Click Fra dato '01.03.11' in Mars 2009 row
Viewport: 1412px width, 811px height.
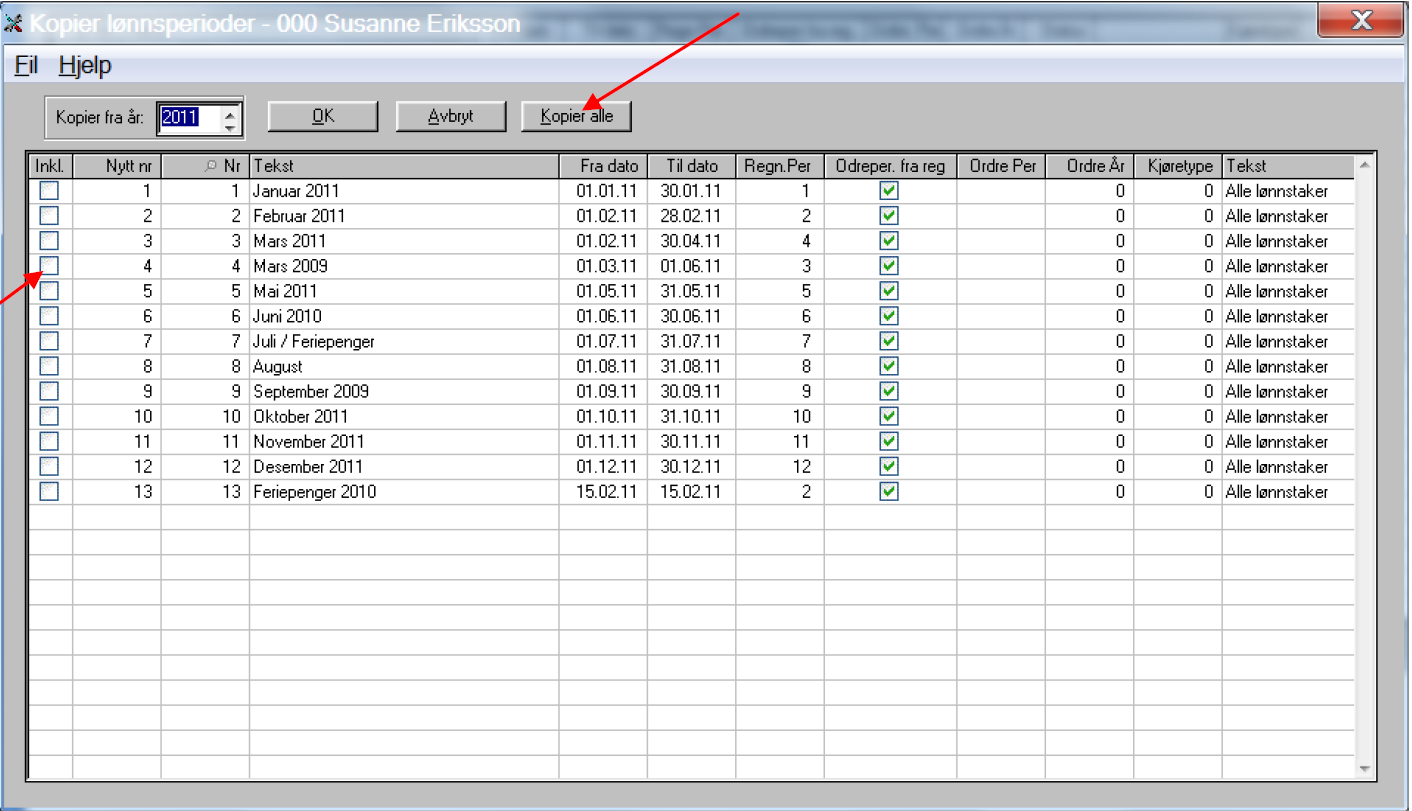coord(603,266)
